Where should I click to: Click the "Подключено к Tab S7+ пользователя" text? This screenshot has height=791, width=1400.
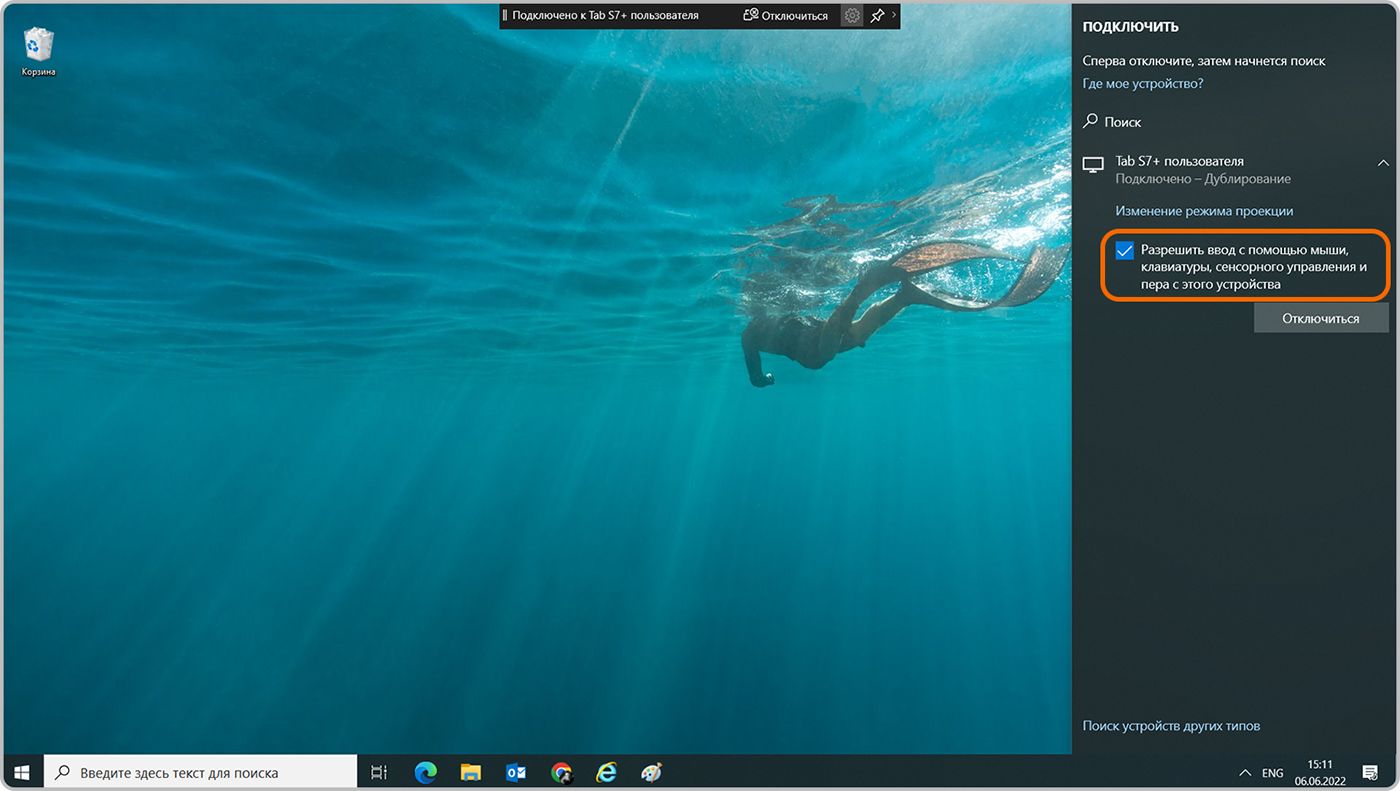coord(605,16)
